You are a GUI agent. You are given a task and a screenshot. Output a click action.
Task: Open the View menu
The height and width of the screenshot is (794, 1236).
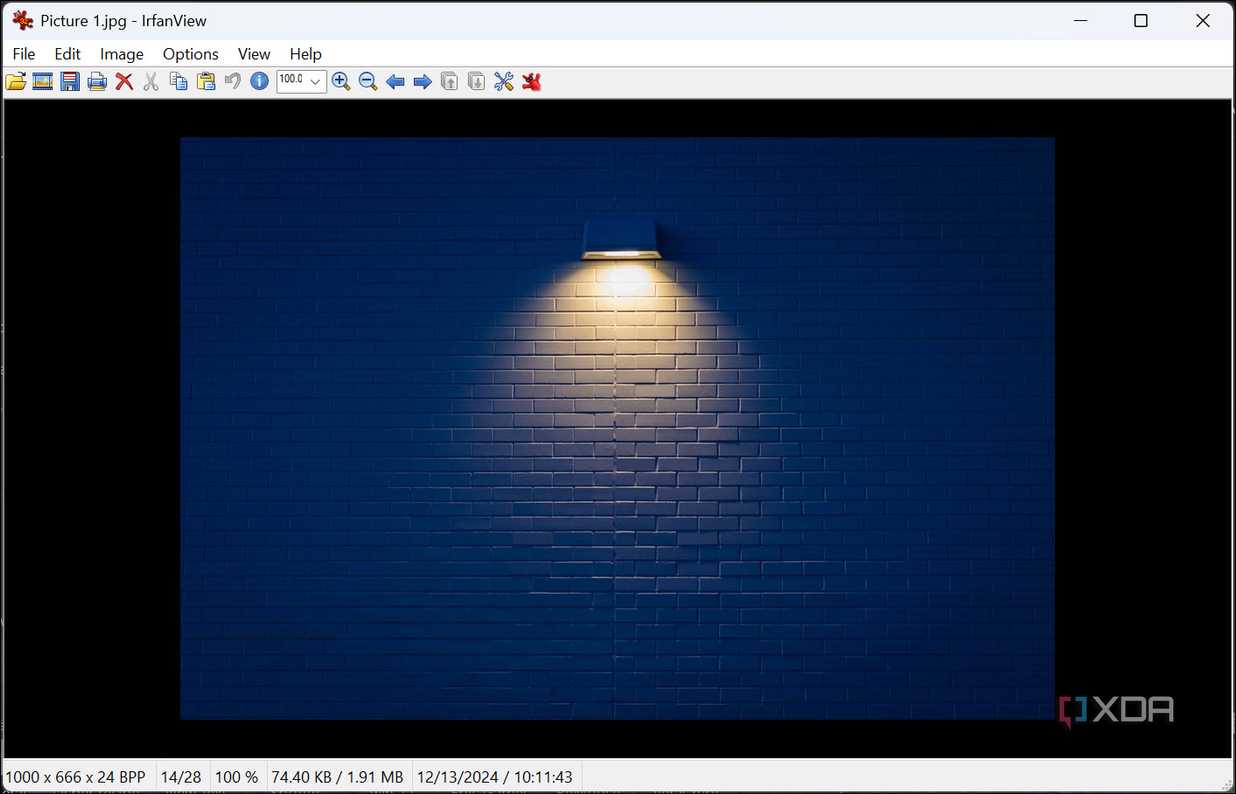(254, 54)
